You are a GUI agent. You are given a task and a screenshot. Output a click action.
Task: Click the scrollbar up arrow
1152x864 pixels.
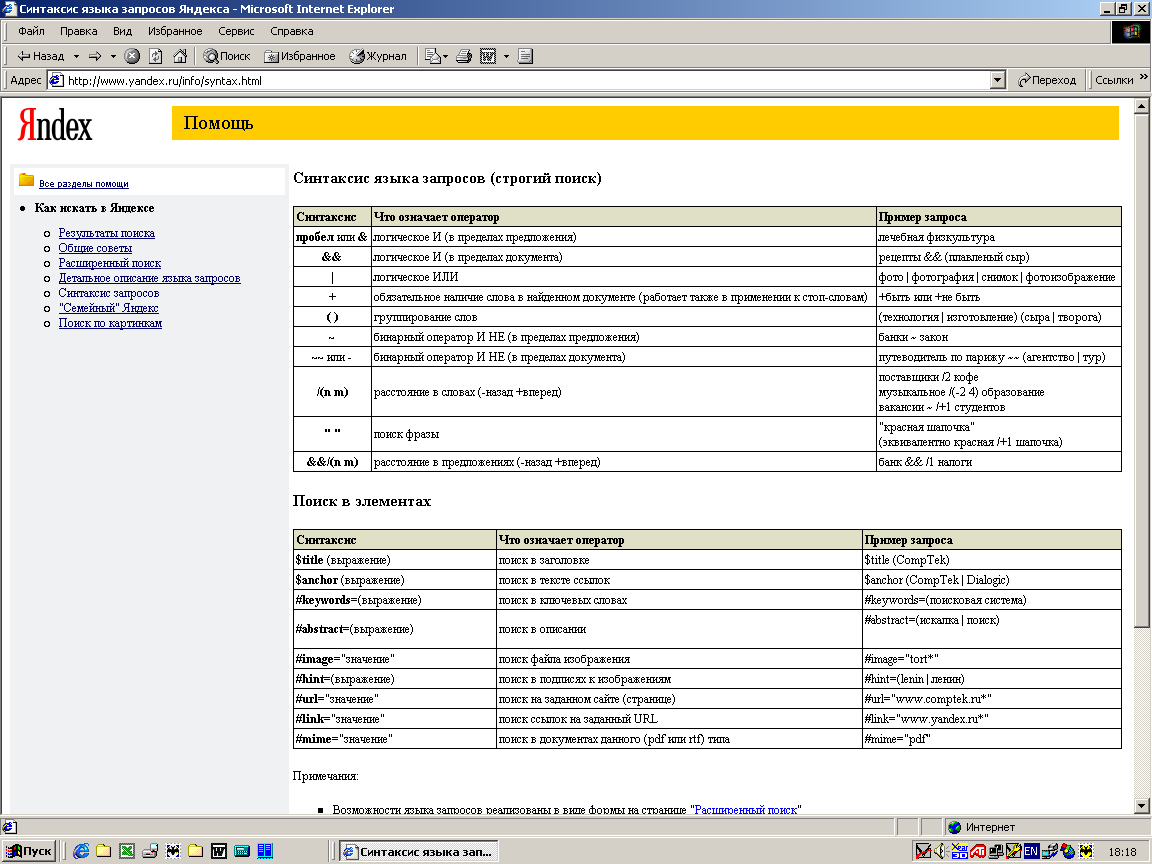(x=1142, y=106)
